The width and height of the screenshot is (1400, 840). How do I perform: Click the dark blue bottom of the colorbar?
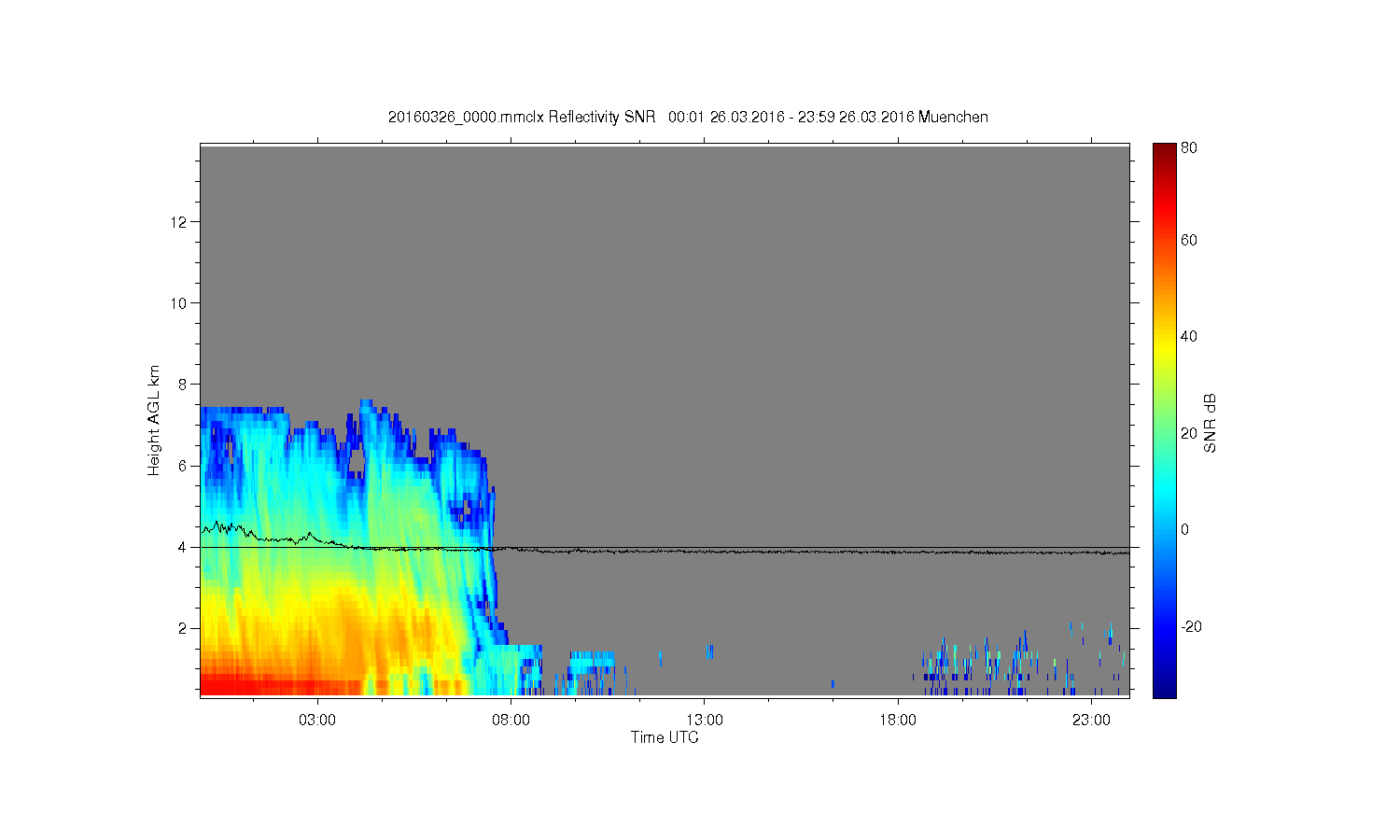(1164, 689)
